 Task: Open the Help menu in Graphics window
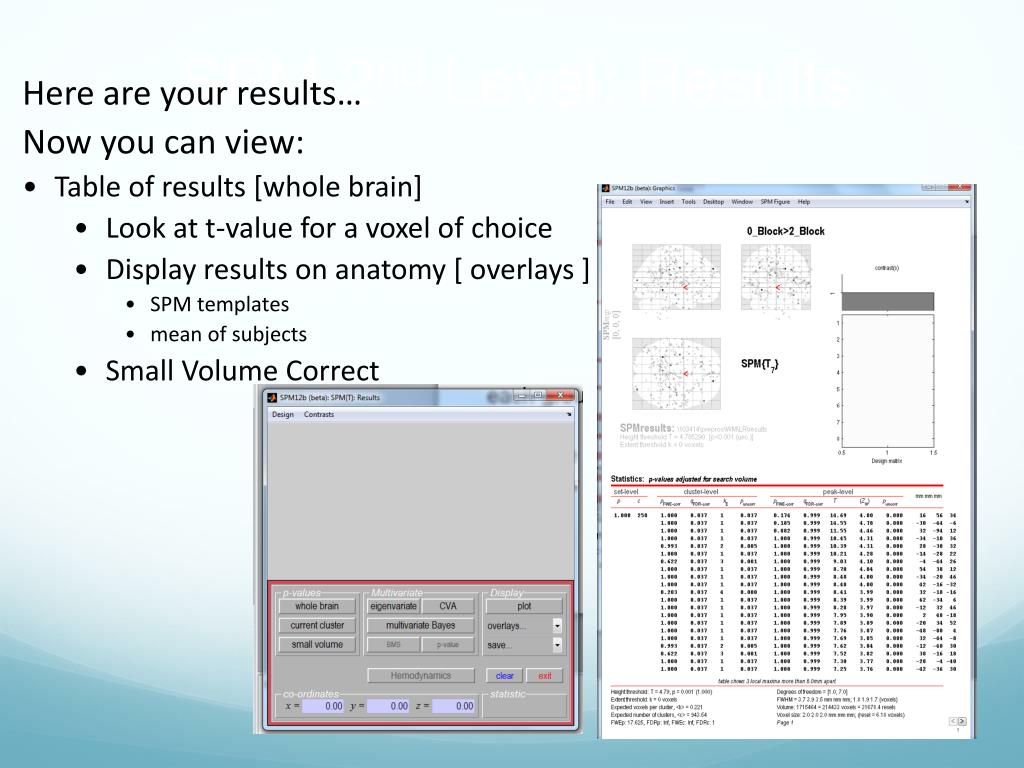(804, 202)
